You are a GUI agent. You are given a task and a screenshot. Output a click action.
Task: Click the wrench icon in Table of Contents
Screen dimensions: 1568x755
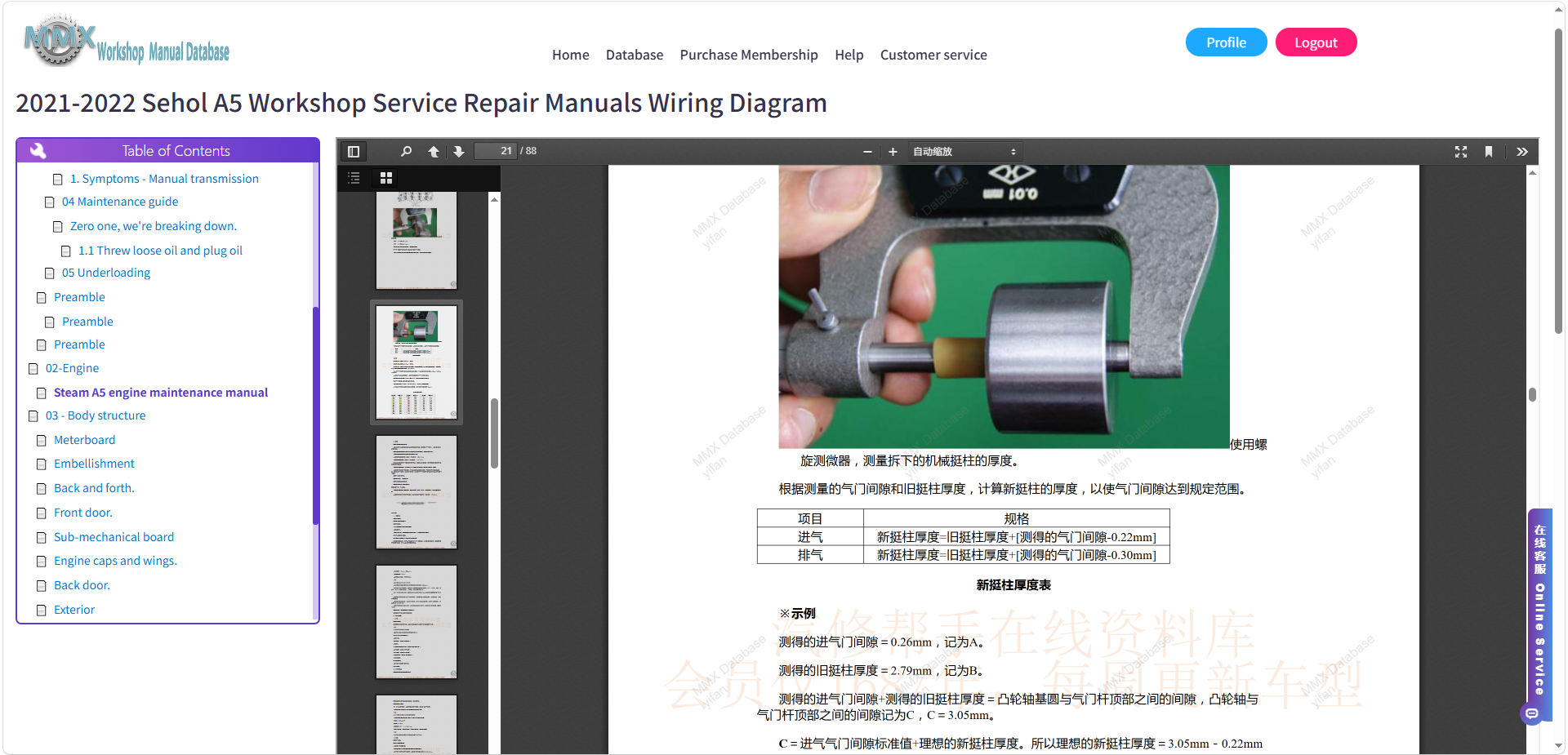coord(38,150)
